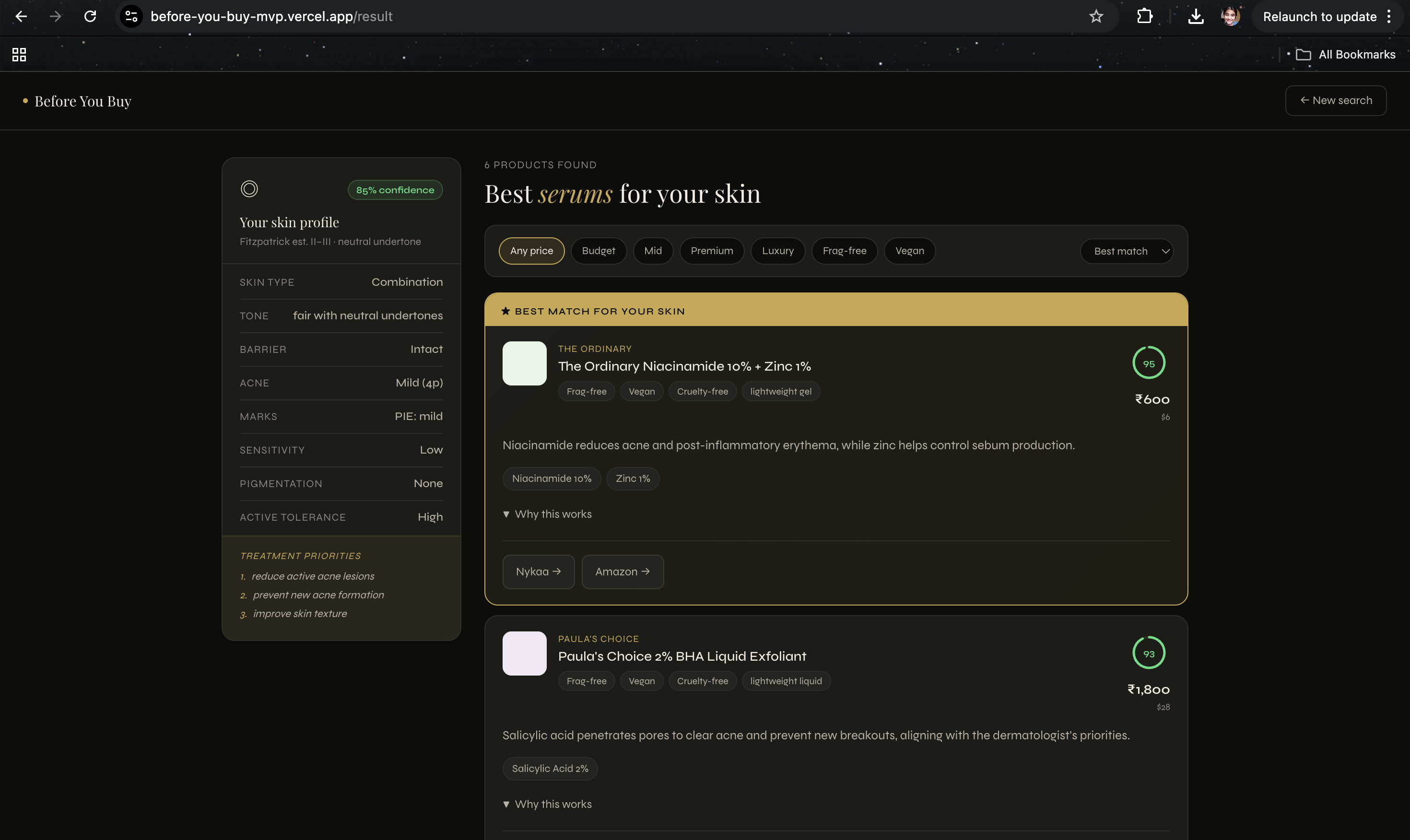Click The Ordinary product thumbnail
Image resolution: width=1410 pixels, height=840 pixels.
point(524,363)
